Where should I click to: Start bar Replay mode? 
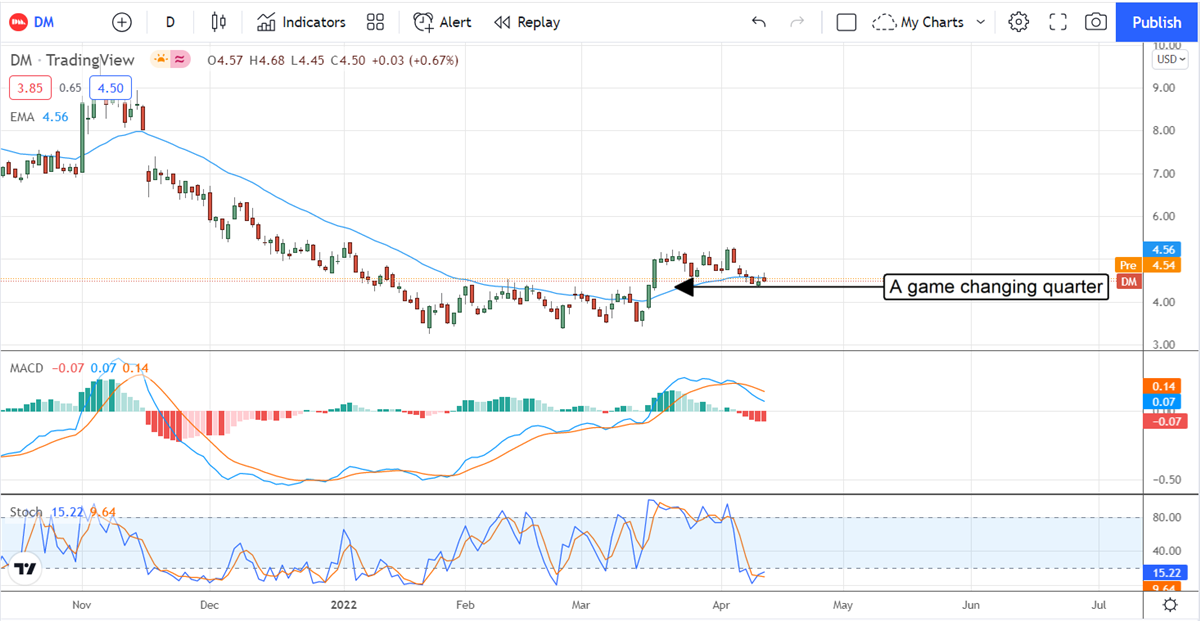(527, 22)
